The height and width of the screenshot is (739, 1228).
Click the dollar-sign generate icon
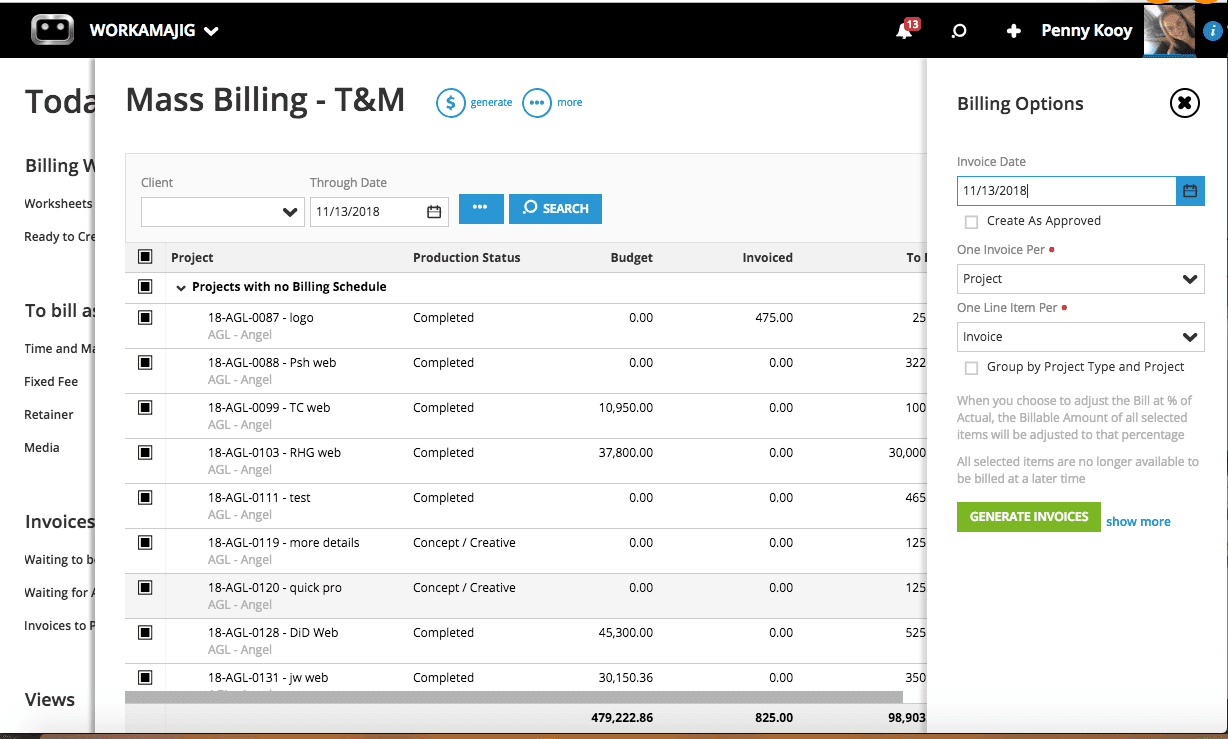point(451,102)
